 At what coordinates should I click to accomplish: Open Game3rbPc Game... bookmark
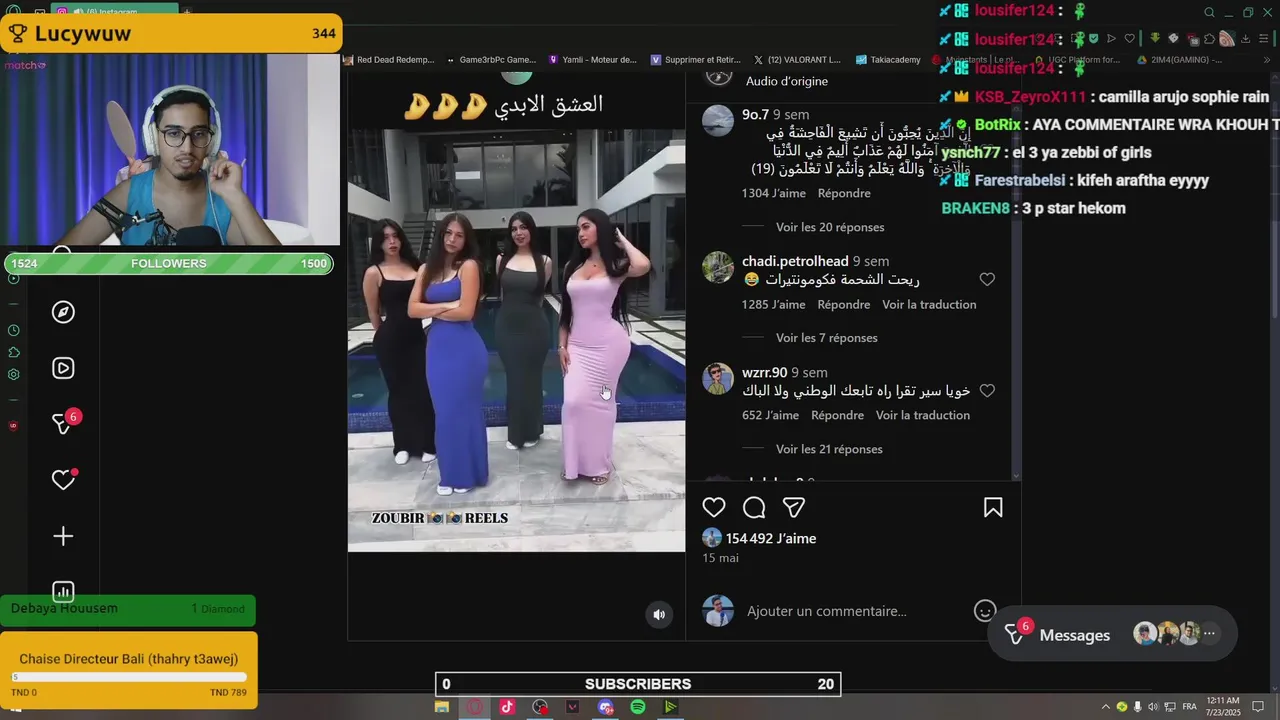pos(491,60)
